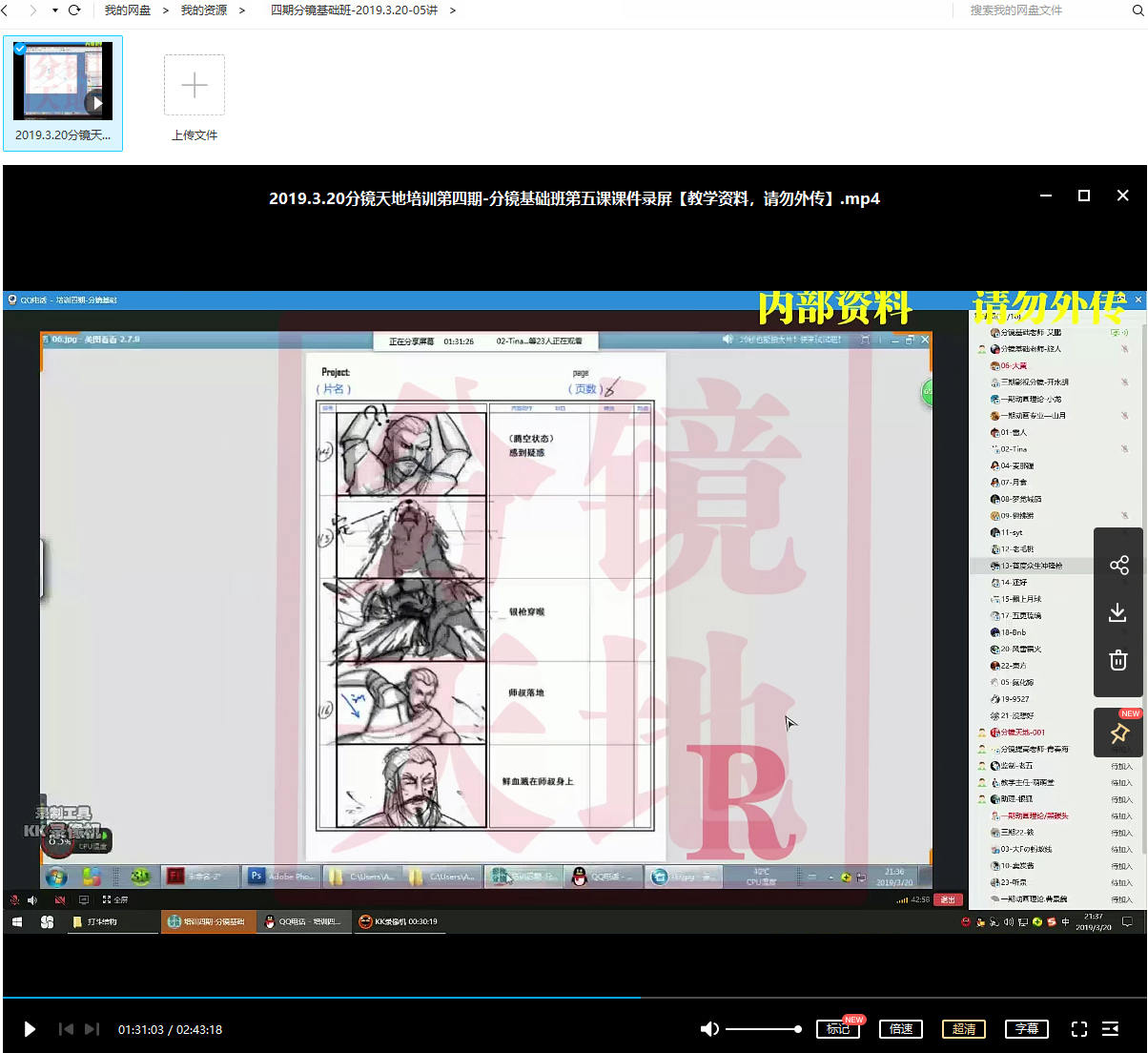
Task: Go to the previous video
Action: click(x=66, y=1029)
